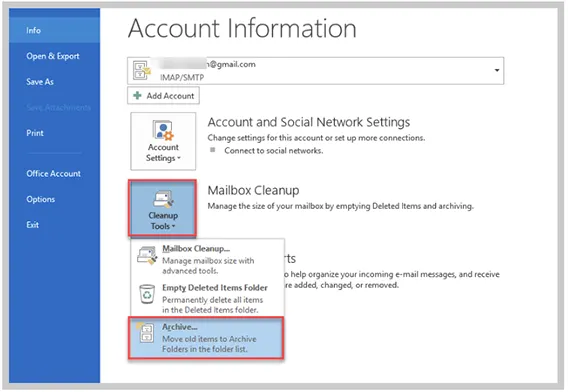Screen dimensions: 568x392
Task: Click the green plus Add Account icon
Action: tap(137, 96)
